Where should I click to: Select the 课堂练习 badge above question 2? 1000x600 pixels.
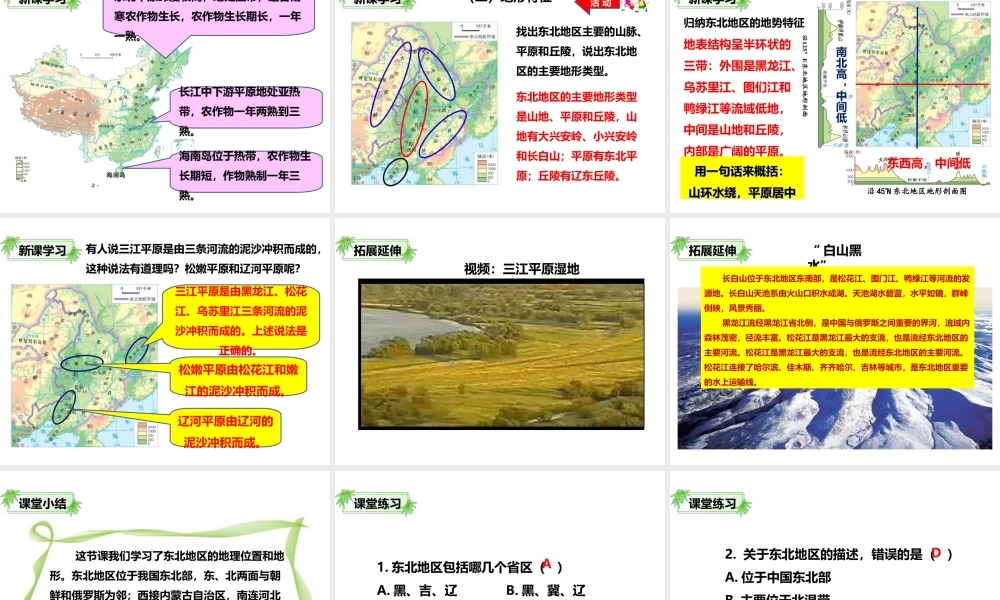click(712, 503)
